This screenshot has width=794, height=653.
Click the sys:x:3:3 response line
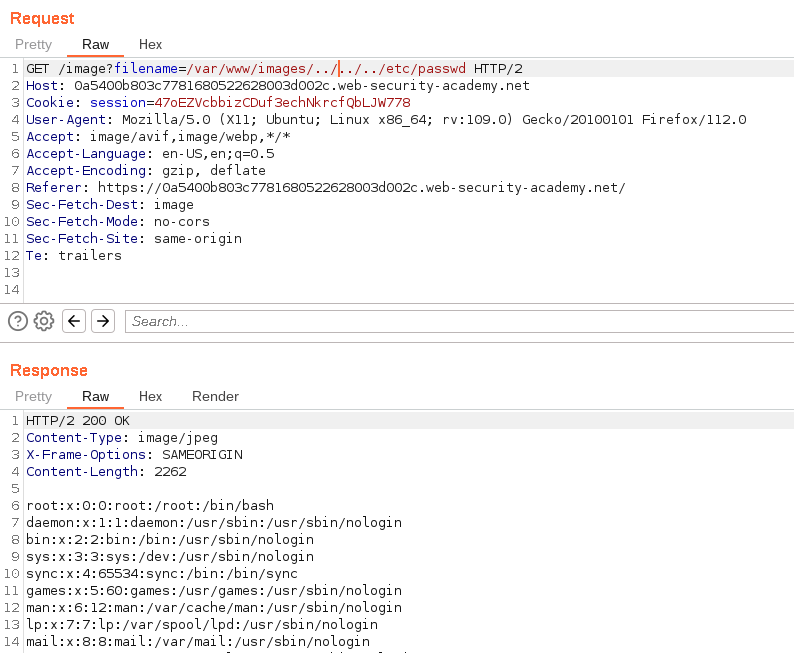point(170,556)
